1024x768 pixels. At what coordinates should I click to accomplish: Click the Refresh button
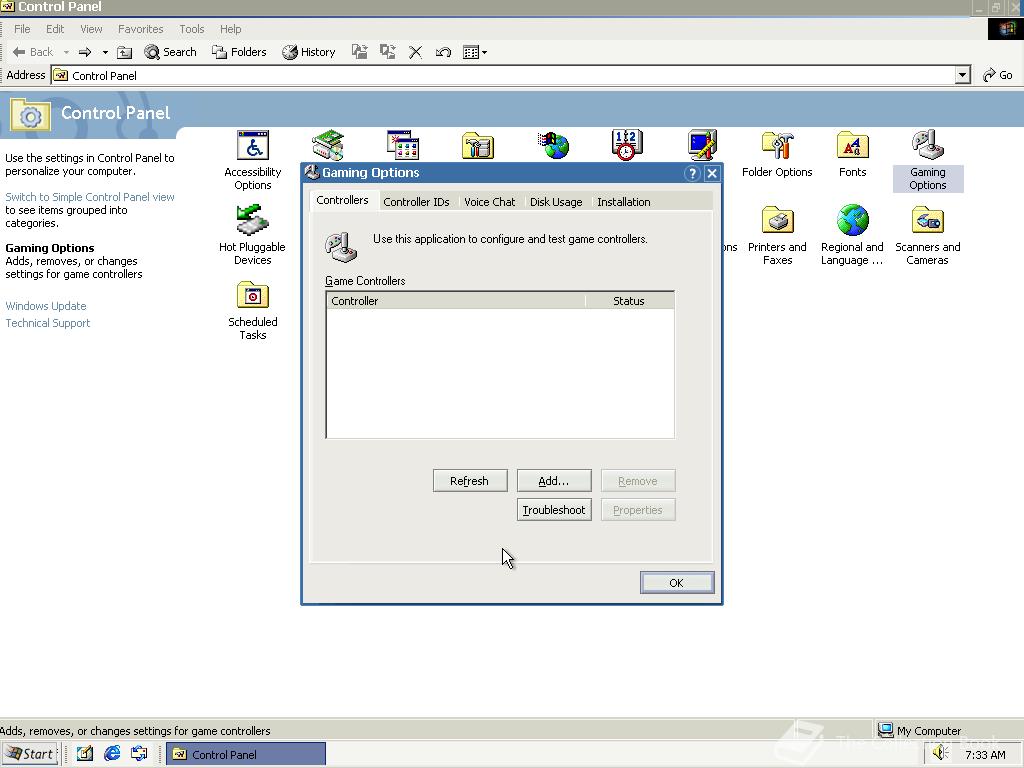click(470, 481)
